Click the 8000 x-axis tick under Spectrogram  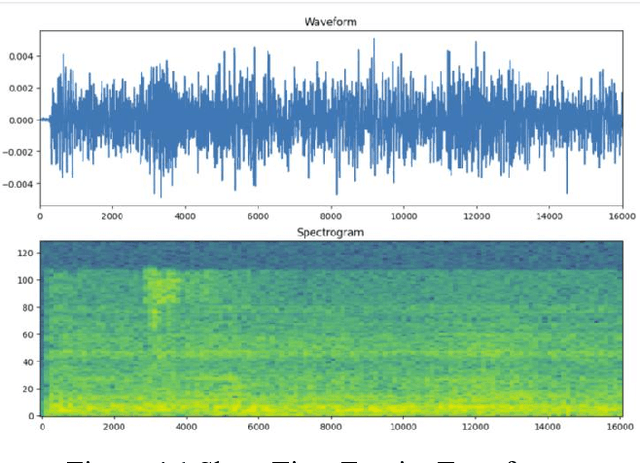click(331, 427)
